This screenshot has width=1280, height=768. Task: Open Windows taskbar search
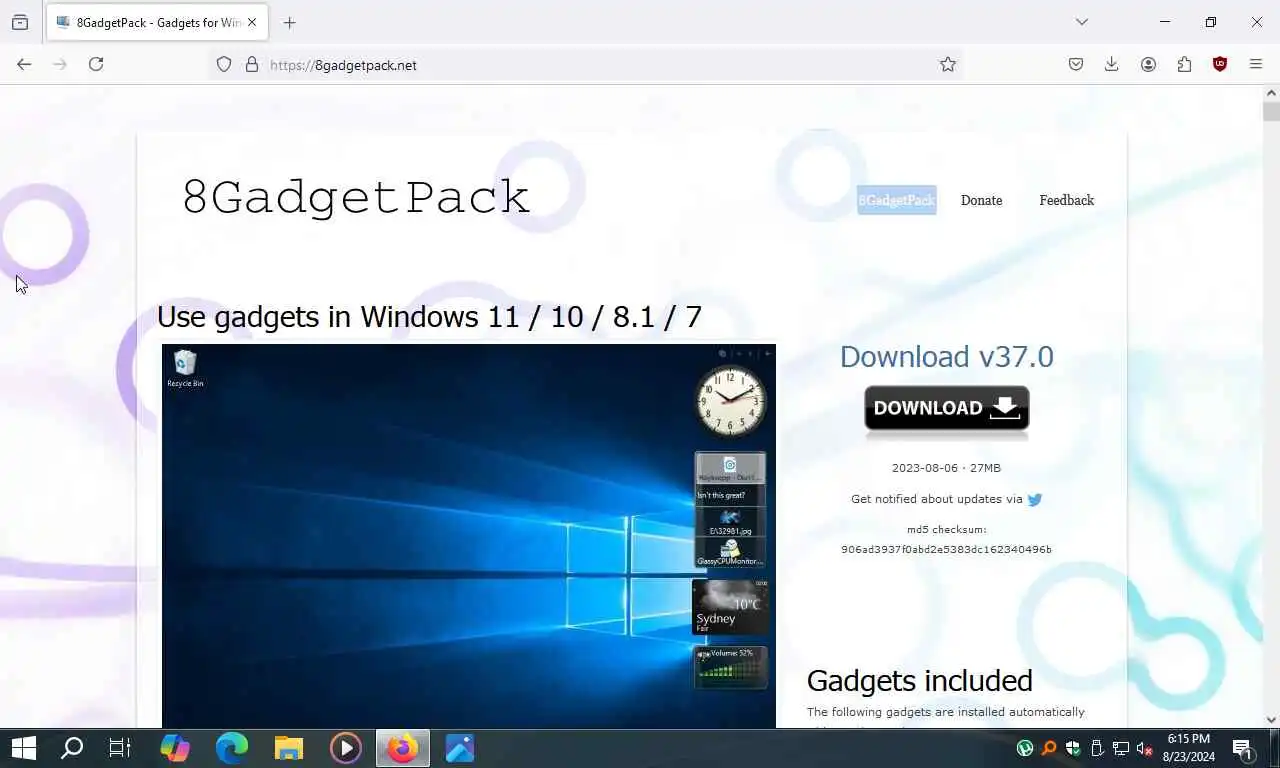pos(72,748)
